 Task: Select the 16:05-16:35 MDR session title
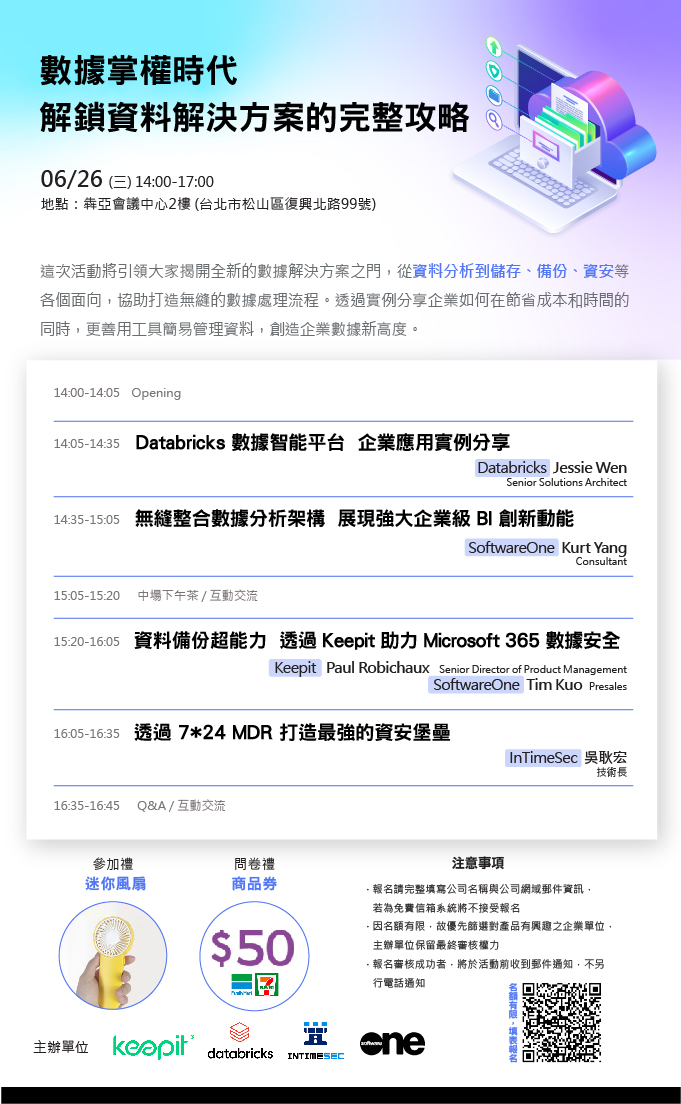coord(292,733)
